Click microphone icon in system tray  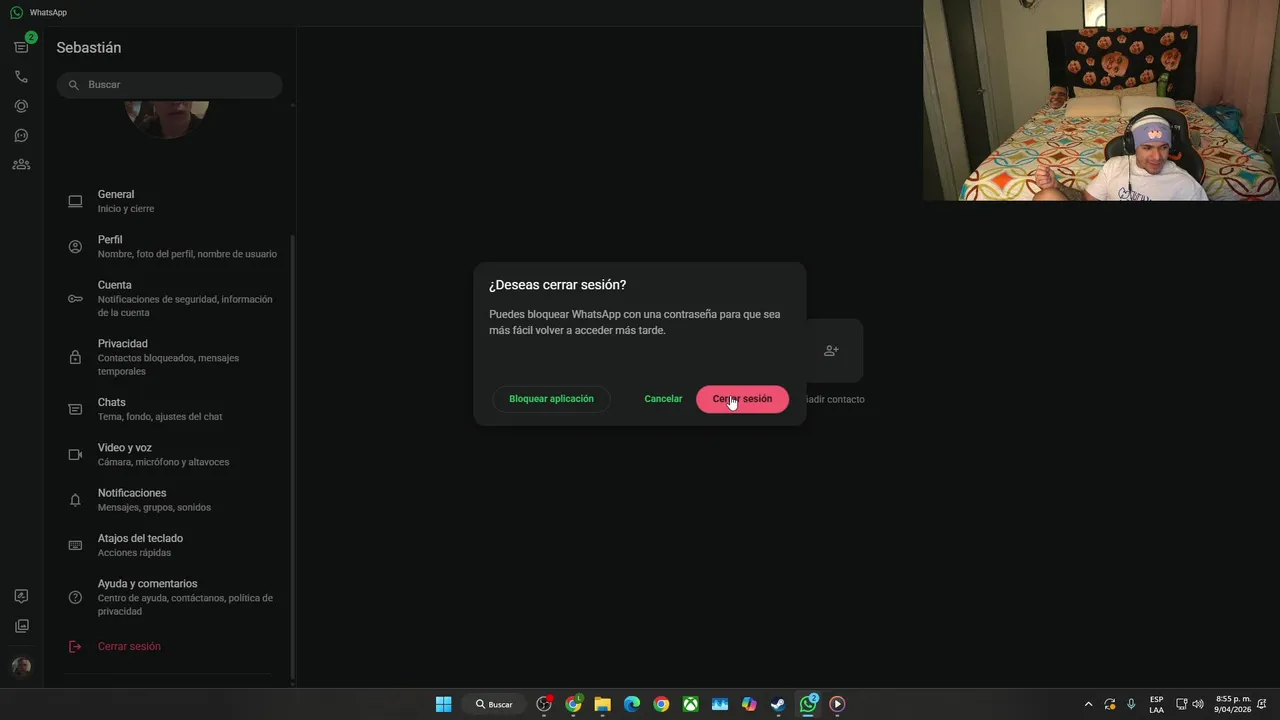pos(1131,704)
